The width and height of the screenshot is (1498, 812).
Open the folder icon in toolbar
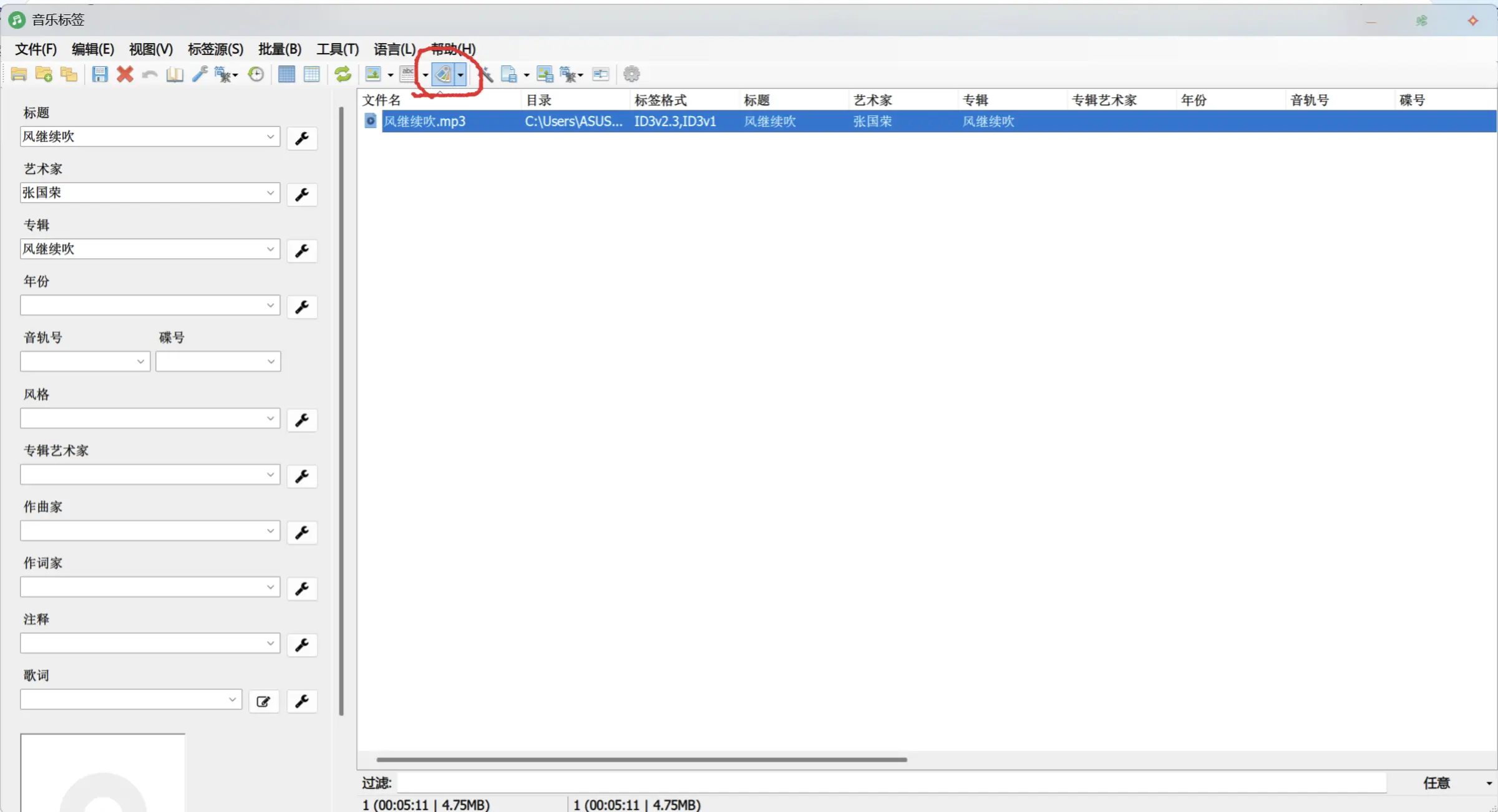[x=19, y=74]
